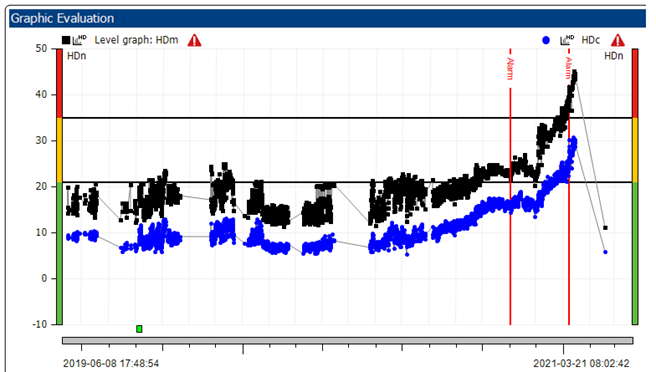Screen dimensions: 656x372
Task: Click the 'Level graph: HDm' legend text
Action: point(136,40)
